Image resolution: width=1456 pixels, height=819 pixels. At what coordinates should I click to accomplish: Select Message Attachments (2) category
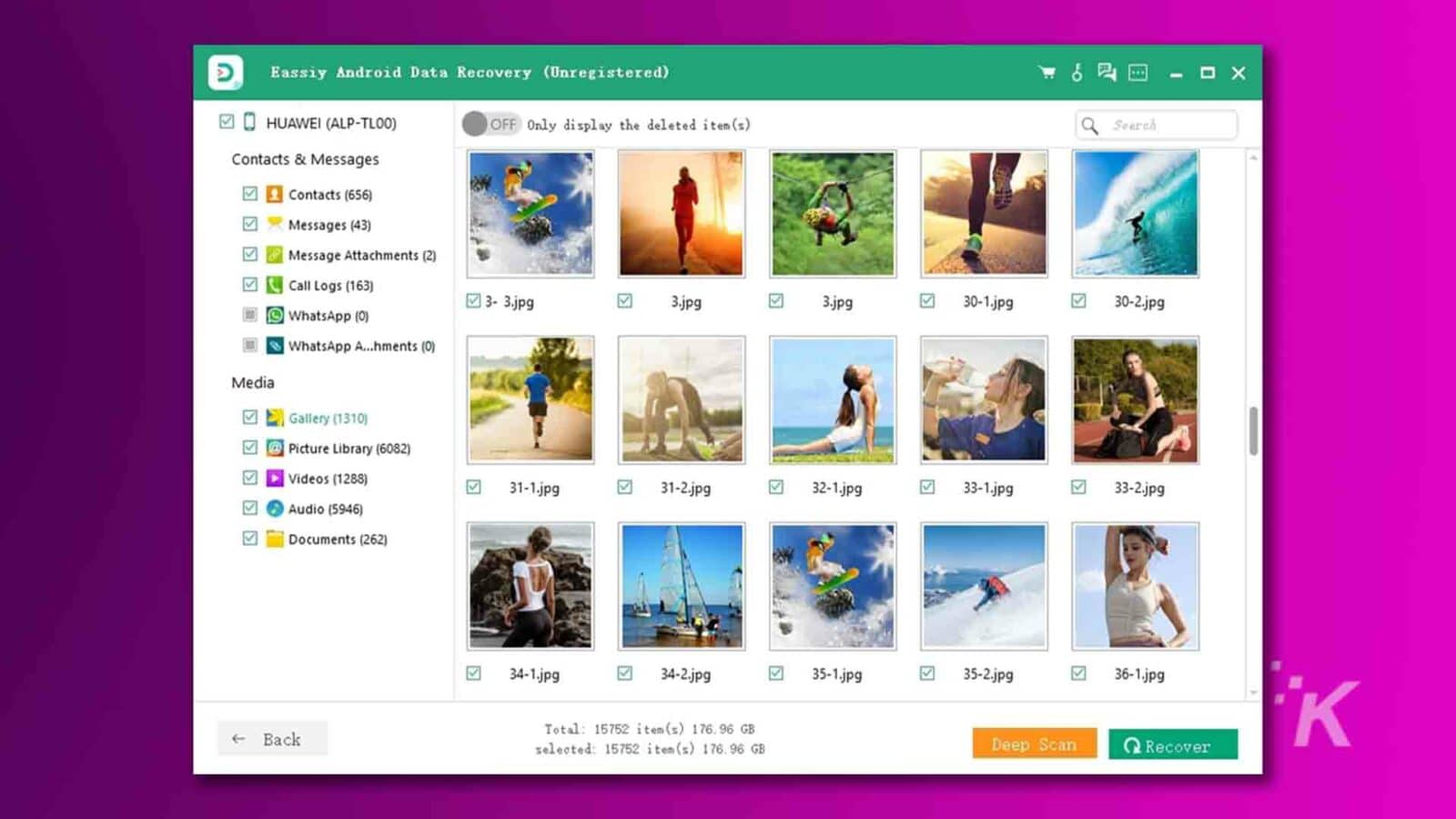coord(362,256)
